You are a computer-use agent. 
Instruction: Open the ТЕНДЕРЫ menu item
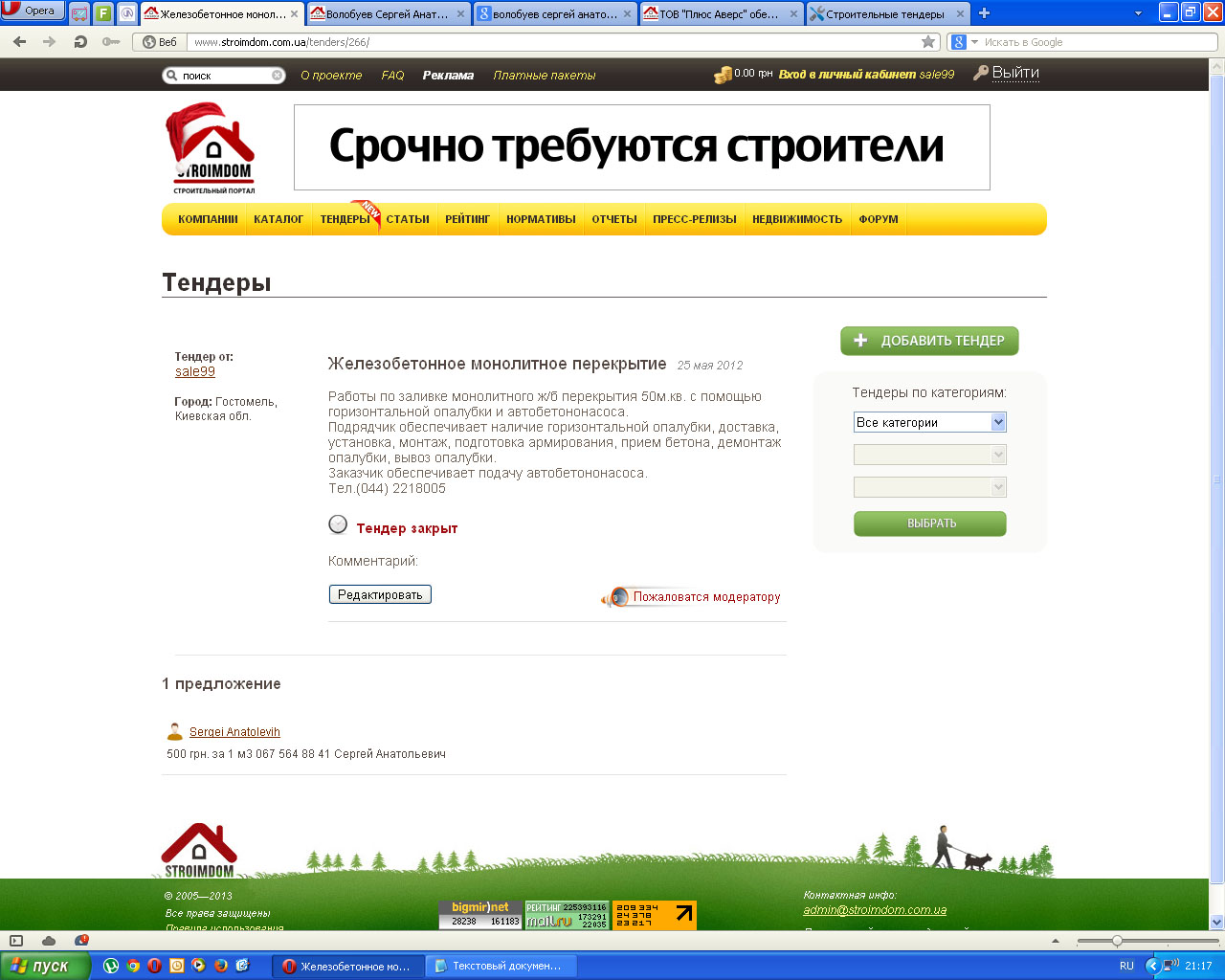pyautogui.click(x=345, y=219)
